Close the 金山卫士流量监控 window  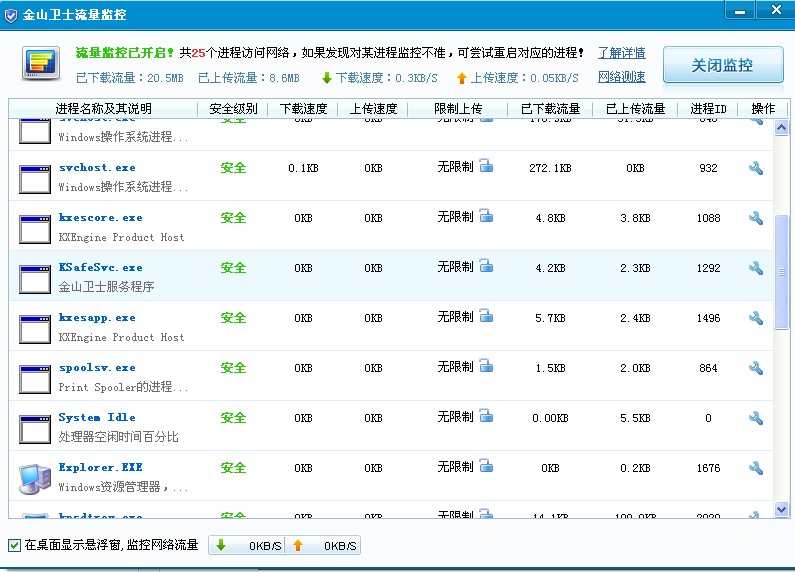776,10
